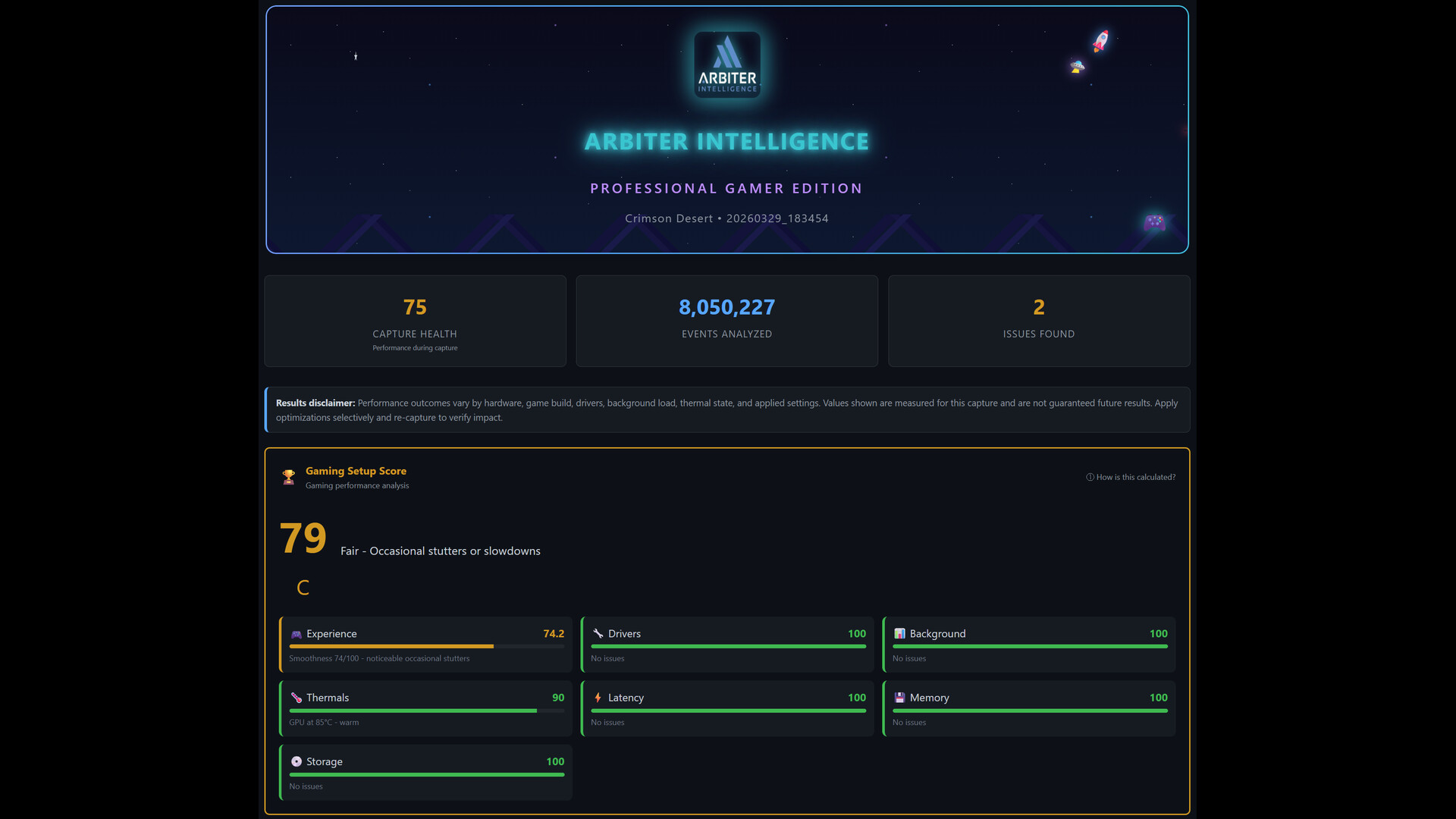1456x819 pixels.
Task: Click the Arbiter Intelligence logo
Action: pyautogui.click(x=726, y=64)
